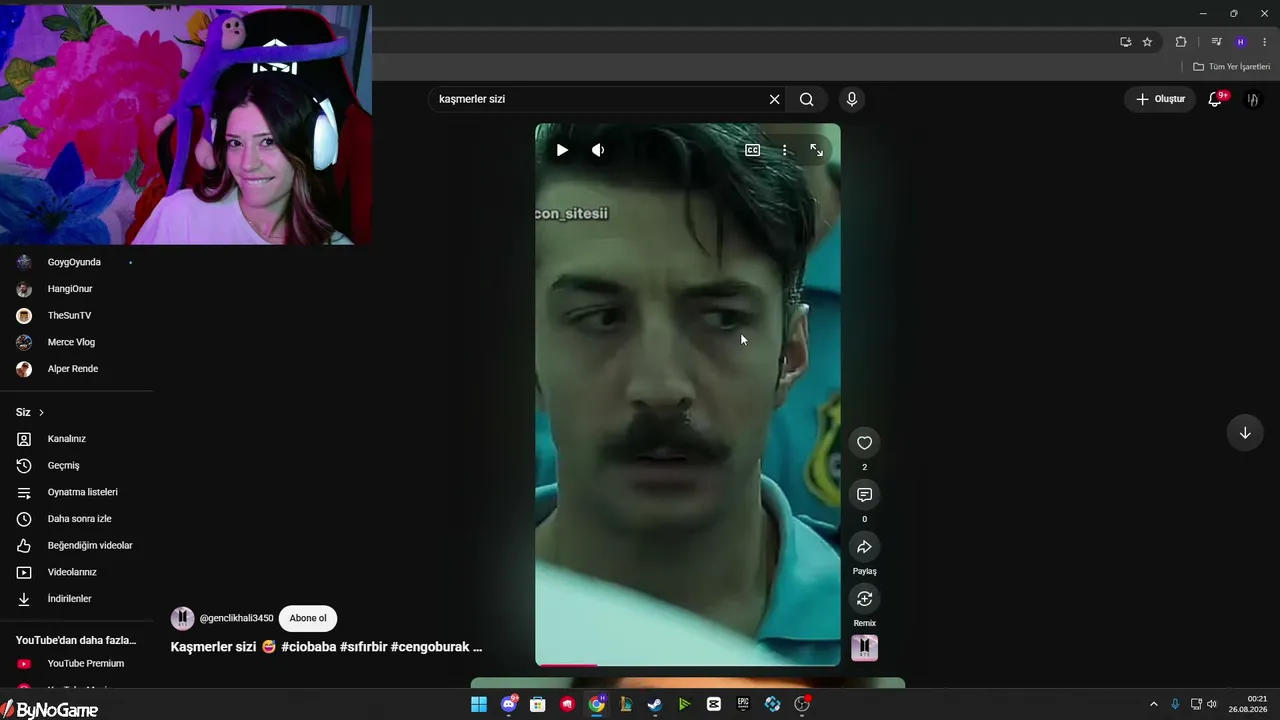Open HangiOnur subscription channel
The width and height of the screenshot is (1280, 720).
76,289
